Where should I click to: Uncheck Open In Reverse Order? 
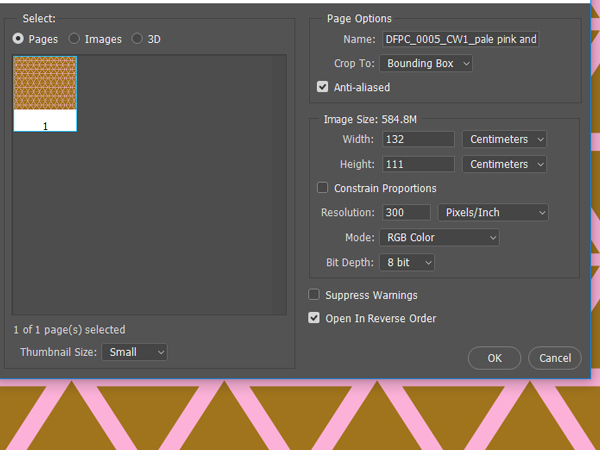click(x=314, y=318)
